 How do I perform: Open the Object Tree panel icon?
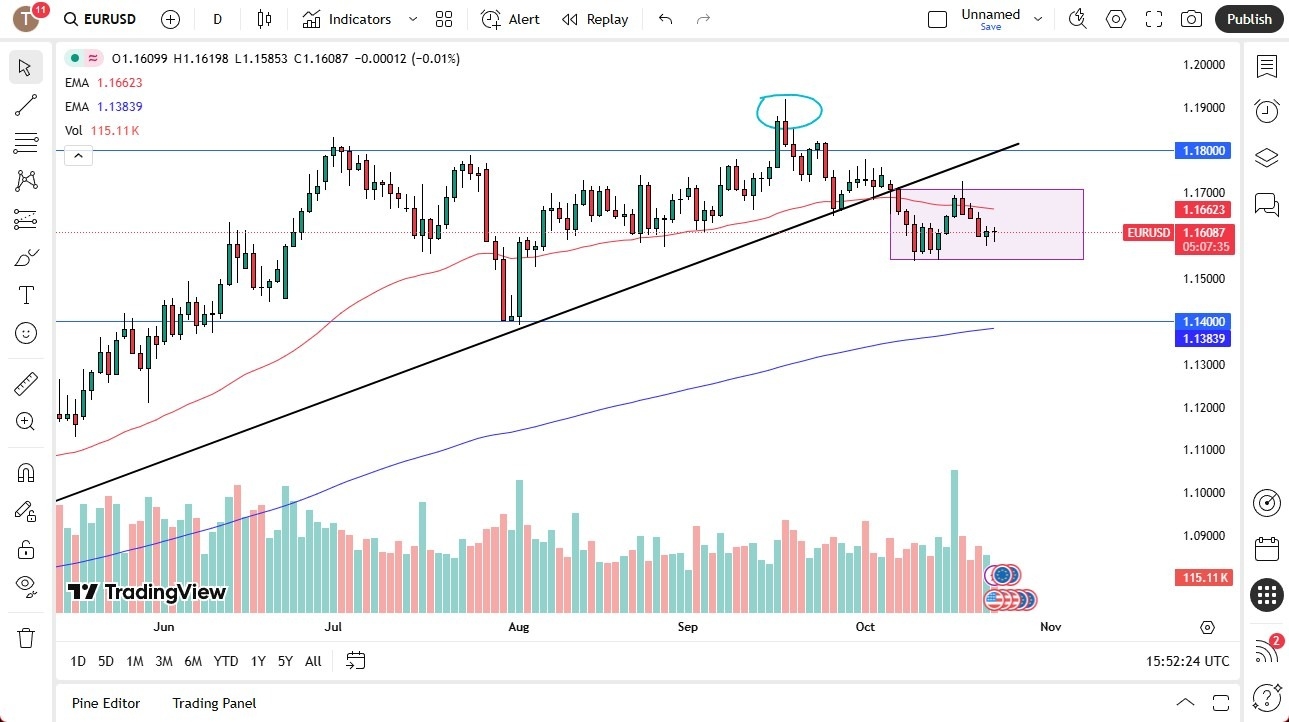pos(1267,157)
